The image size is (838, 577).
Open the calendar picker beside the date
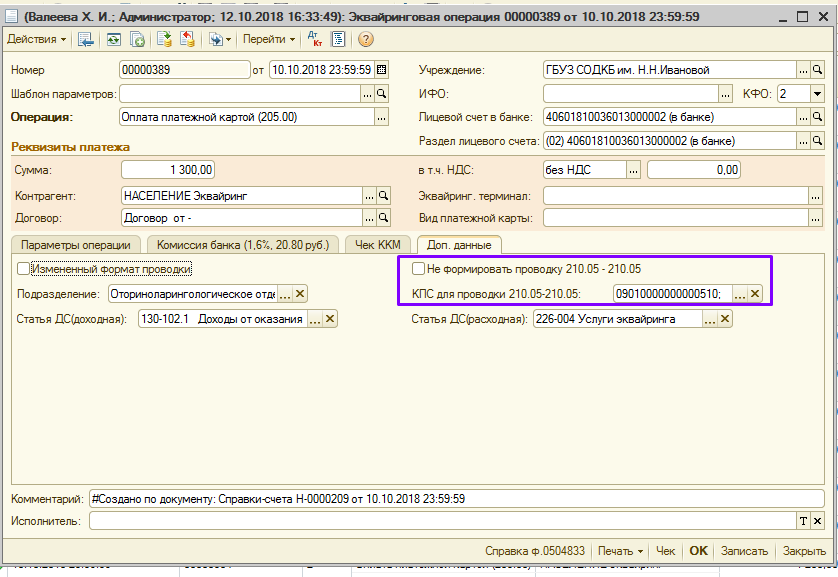point(381,70)
